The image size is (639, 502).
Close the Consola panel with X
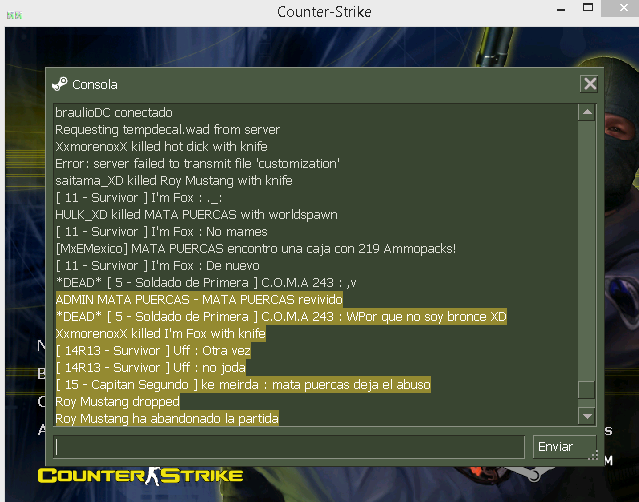pyautogui.click(x=589, y=84)
